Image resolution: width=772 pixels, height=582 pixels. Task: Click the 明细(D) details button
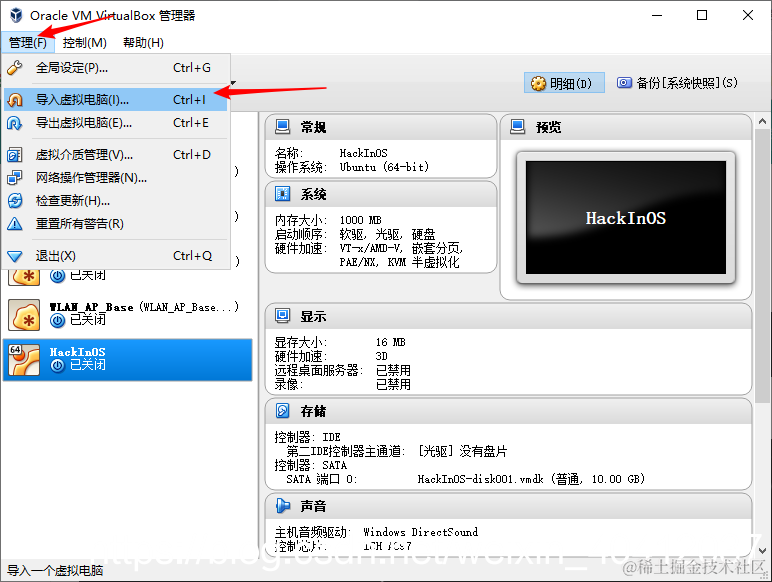(564, 83)
